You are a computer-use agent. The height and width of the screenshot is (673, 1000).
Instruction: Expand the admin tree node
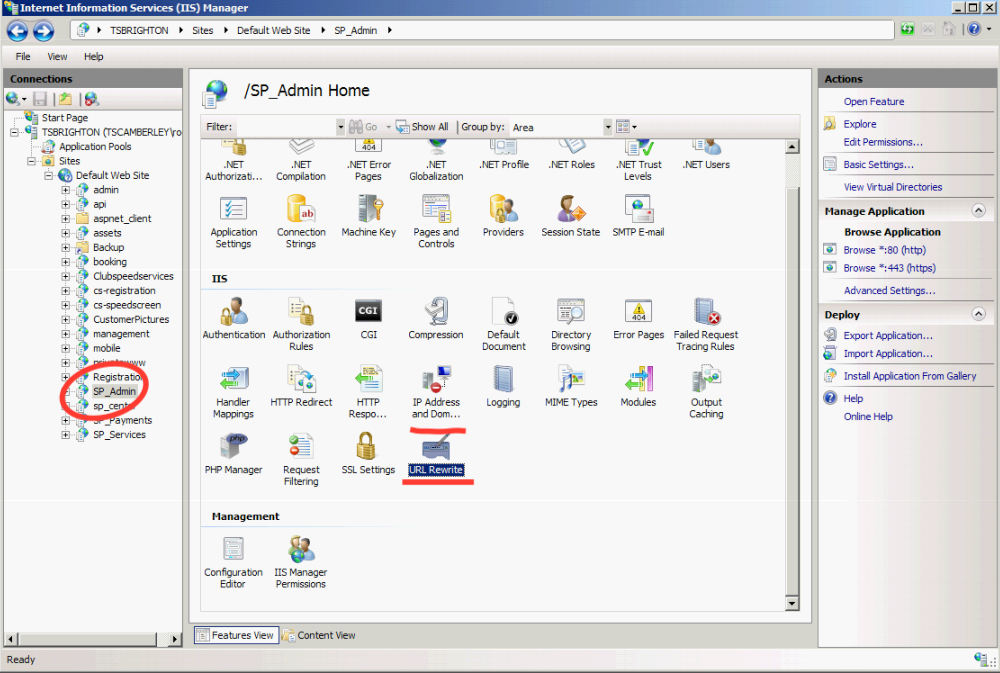pyautogui.click(x=66, y=190)
